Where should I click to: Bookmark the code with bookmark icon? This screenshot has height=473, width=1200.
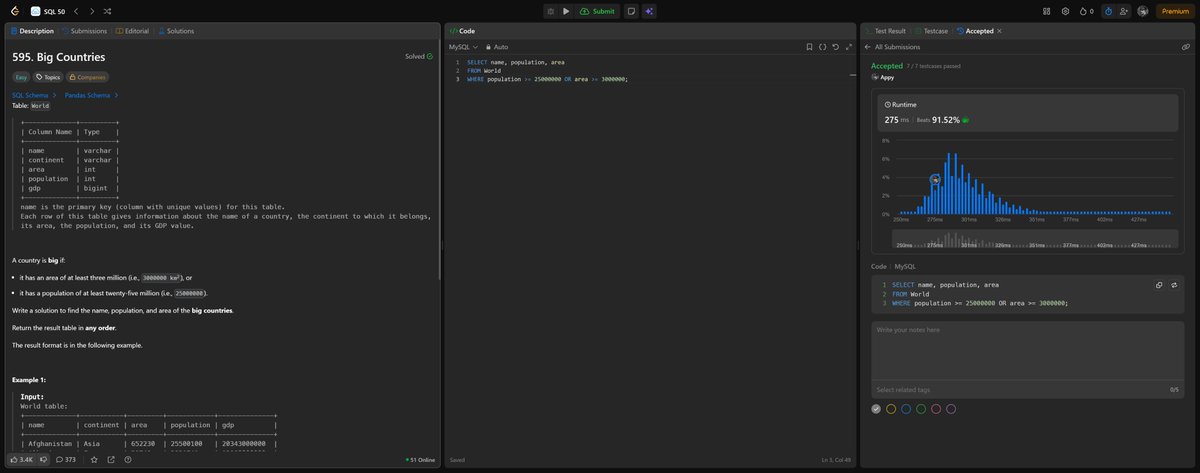tap(810, 47)
